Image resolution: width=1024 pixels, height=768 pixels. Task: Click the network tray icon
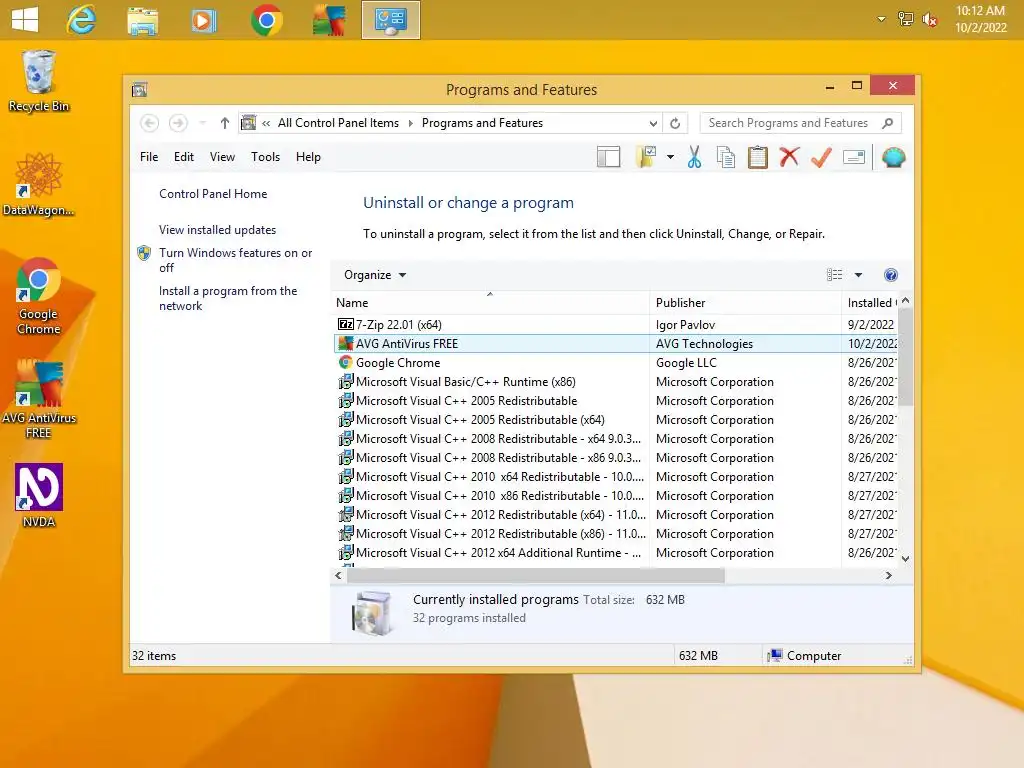pos(905,19)
